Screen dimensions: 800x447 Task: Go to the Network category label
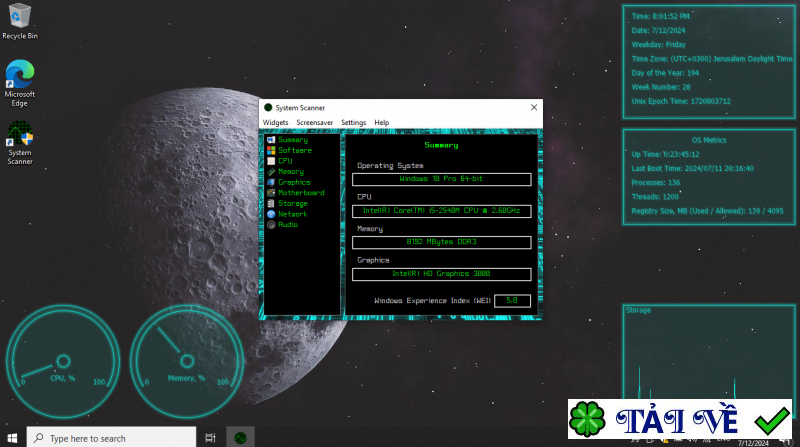(292, 214)
